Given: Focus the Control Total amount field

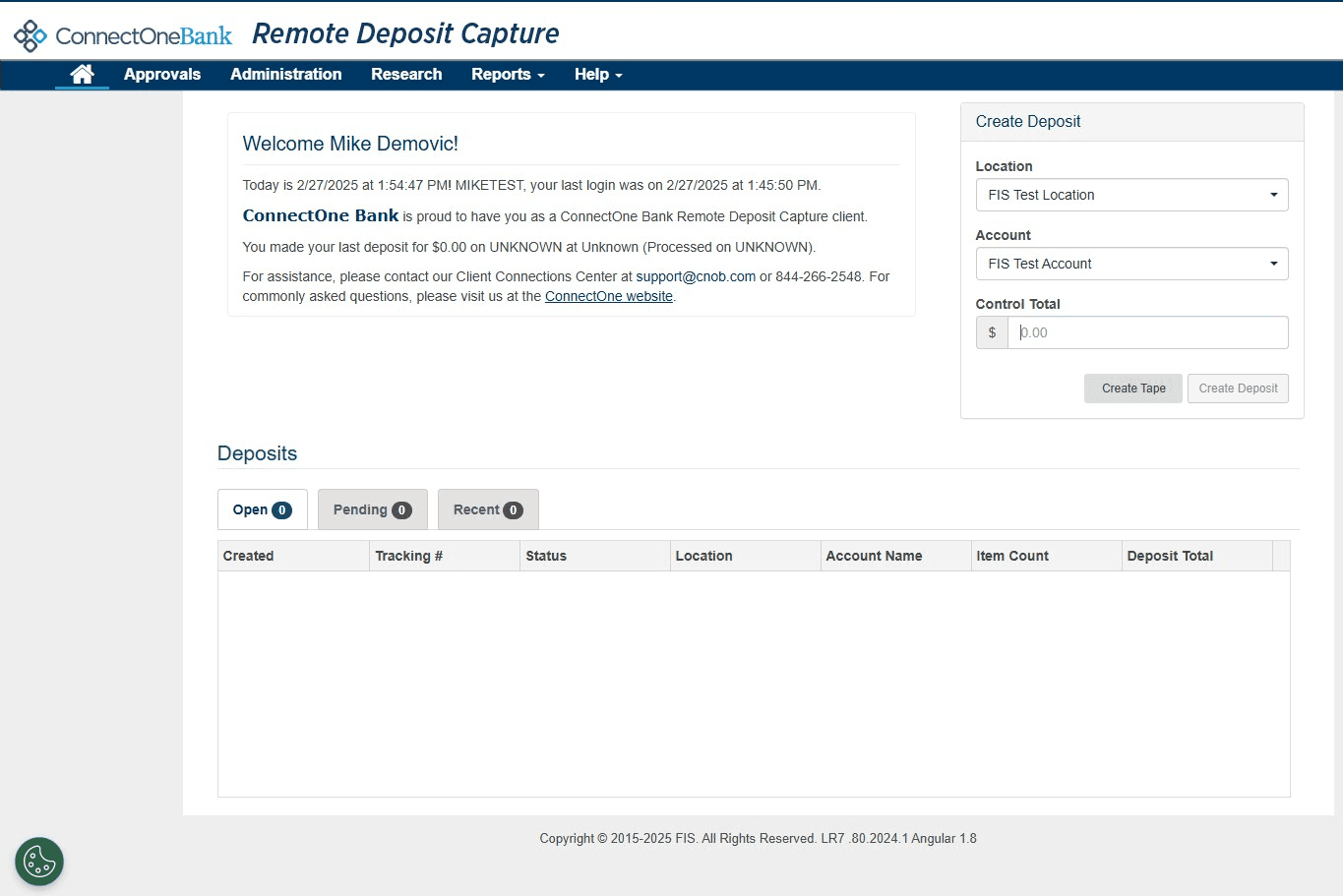Looking at the screenshot, I should click(1147, 332).
